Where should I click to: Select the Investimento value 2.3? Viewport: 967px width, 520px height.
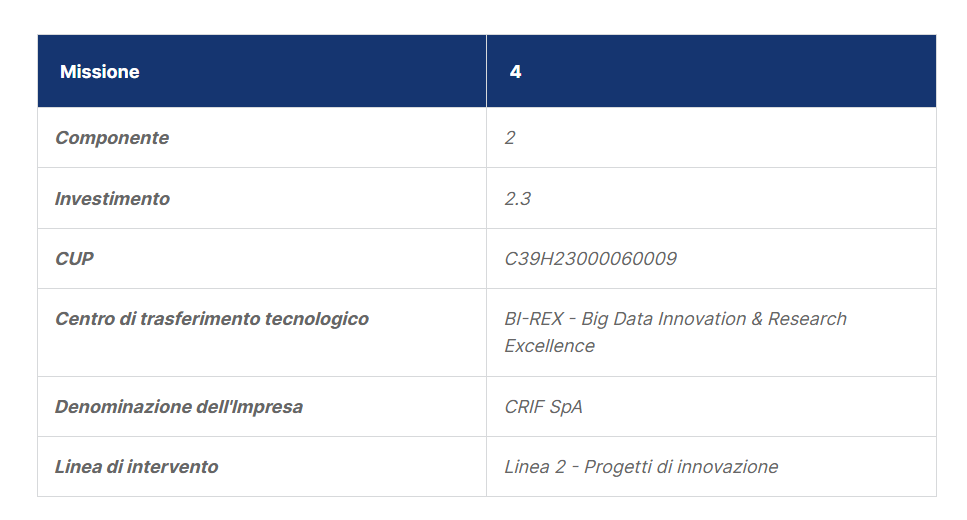517,199
